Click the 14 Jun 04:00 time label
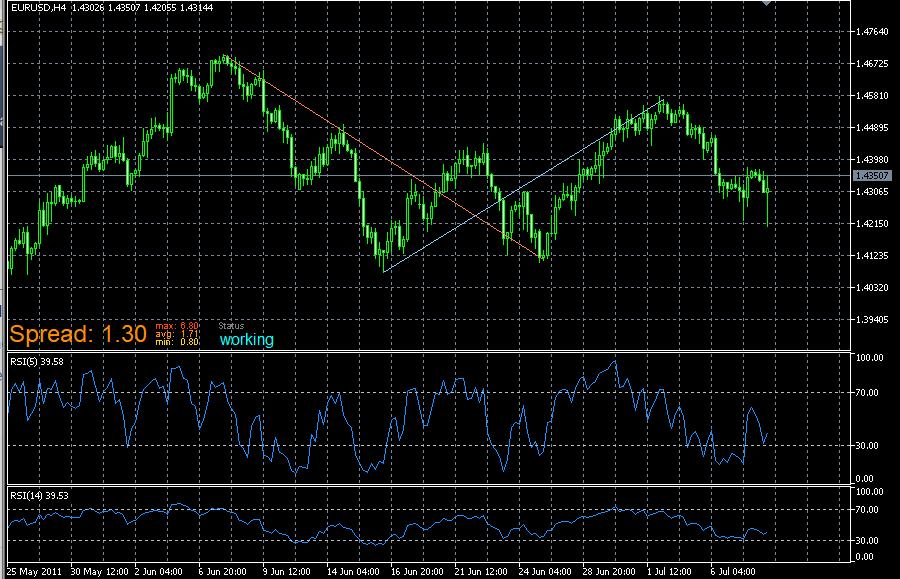Image resolution: width=900 pixels, height=579 pixels. [353, 572]
